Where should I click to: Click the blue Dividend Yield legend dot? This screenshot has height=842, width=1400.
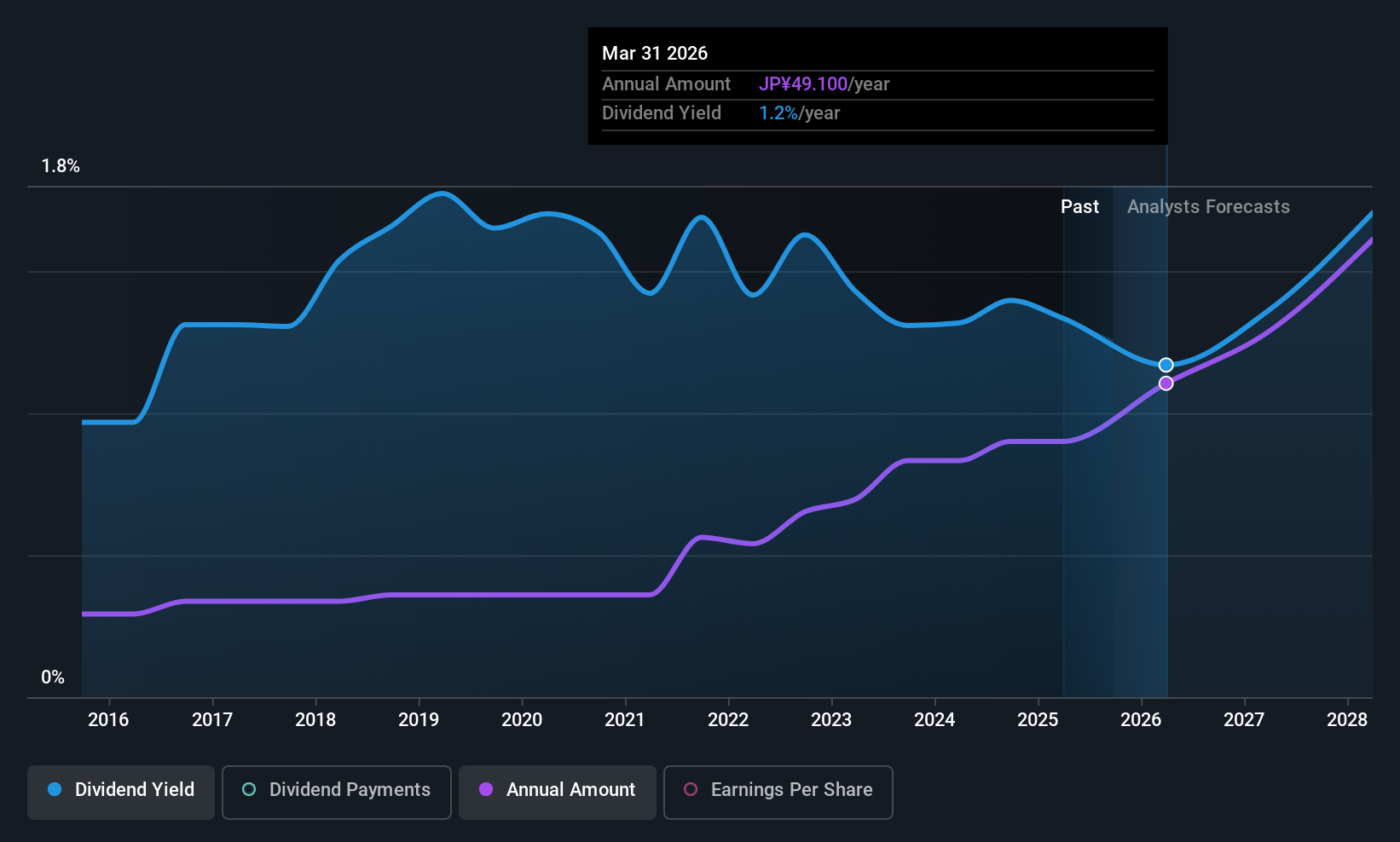55,789
